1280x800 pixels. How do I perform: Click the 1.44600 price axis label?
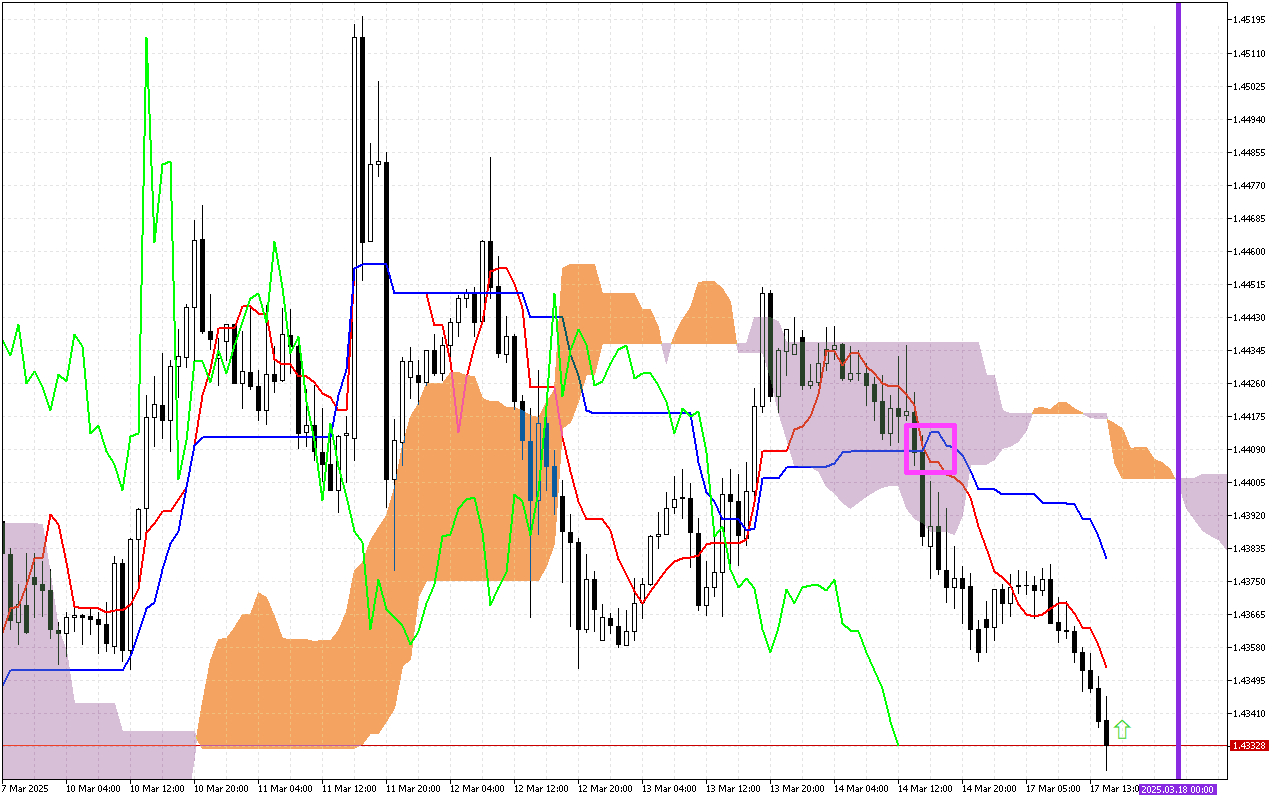click(x=1249, y=251)
